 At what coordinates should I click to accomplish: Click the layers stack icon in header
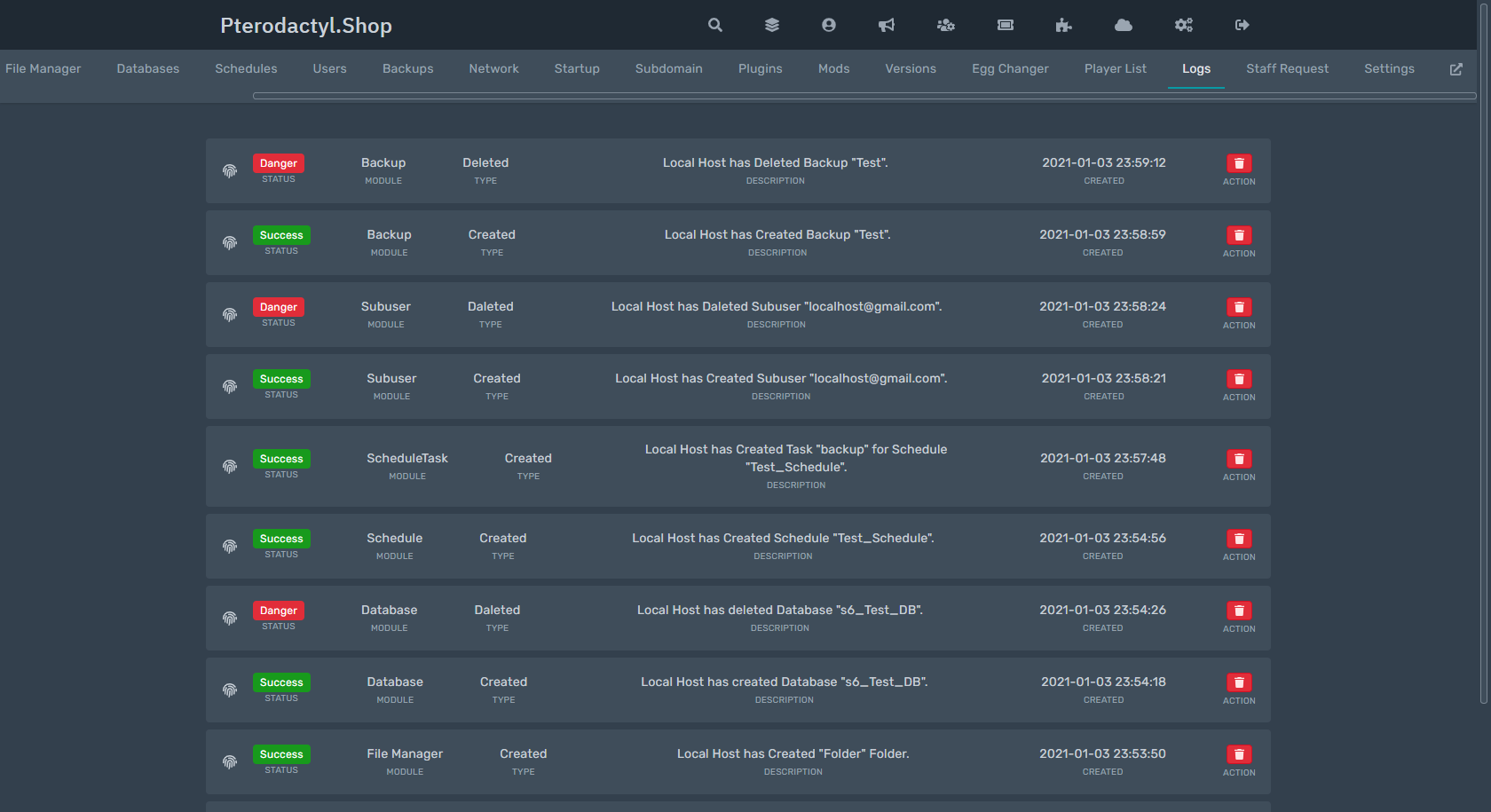click(772, 25)
